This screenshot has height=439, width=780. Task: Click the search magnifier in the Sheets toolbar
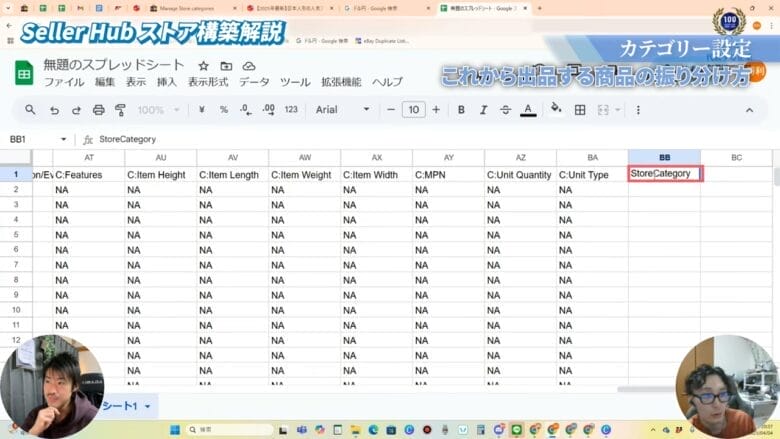pos(30,110)
